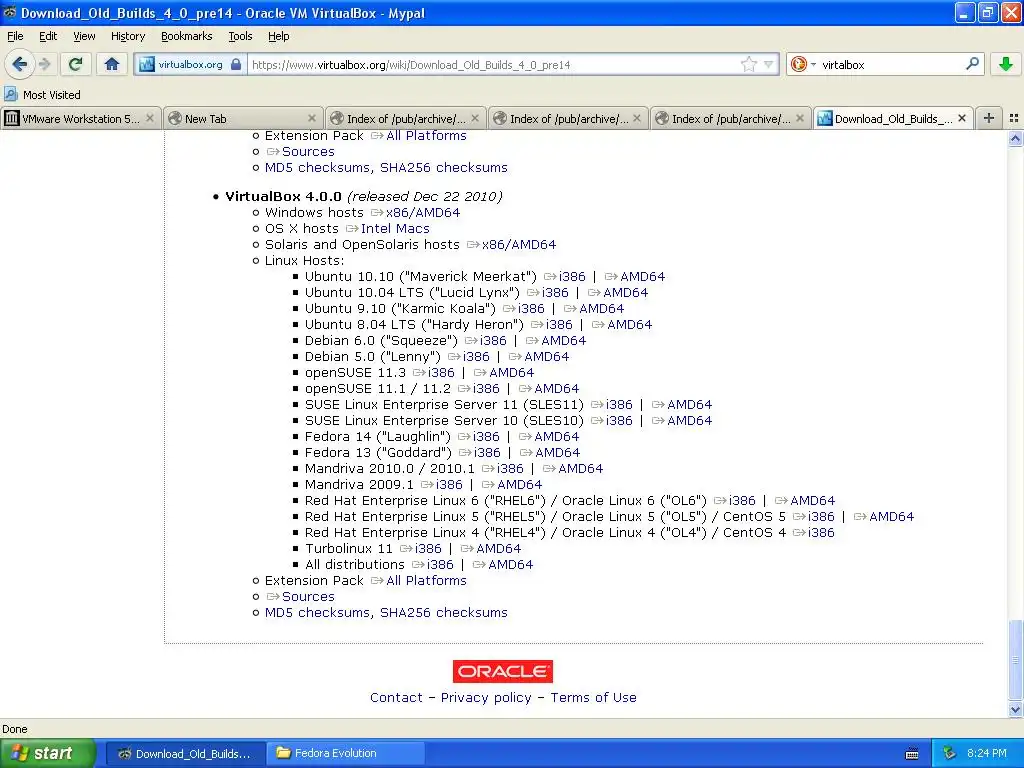Open the Help menu
This screenshot has height=768, width=1024.
click(278, 36)
